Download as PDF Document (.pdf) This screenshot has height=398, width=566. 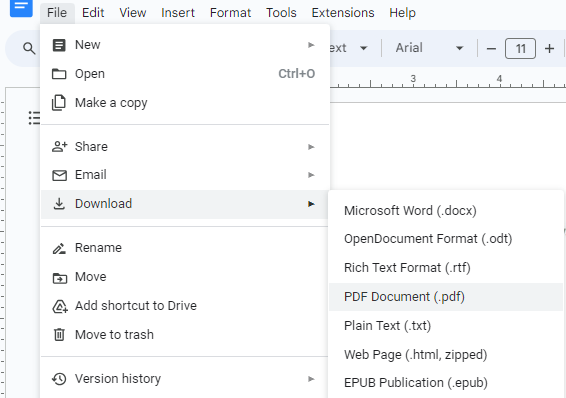(x=446, y=297)
